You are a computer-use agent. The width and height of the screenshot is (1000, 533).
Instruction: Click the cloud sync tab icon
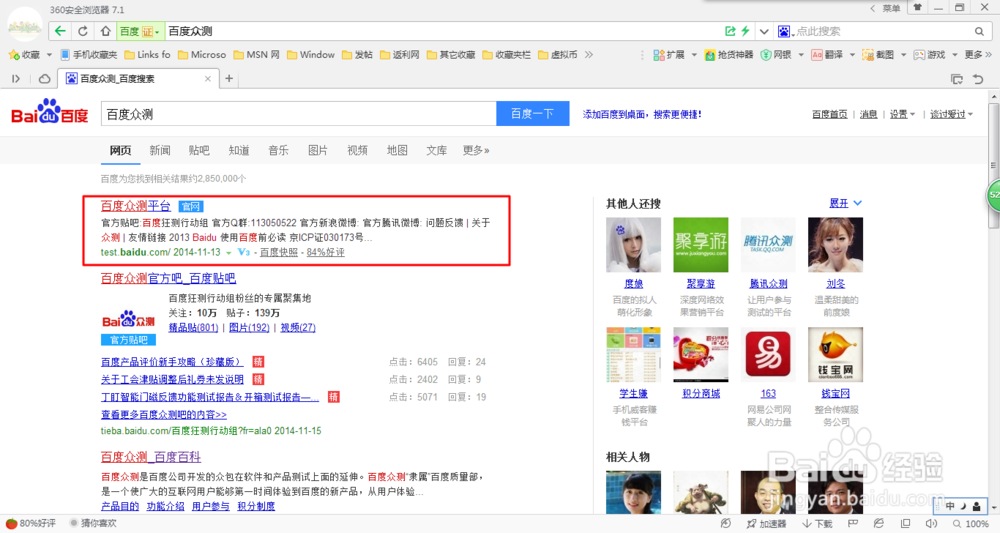[x=45, y=78]
